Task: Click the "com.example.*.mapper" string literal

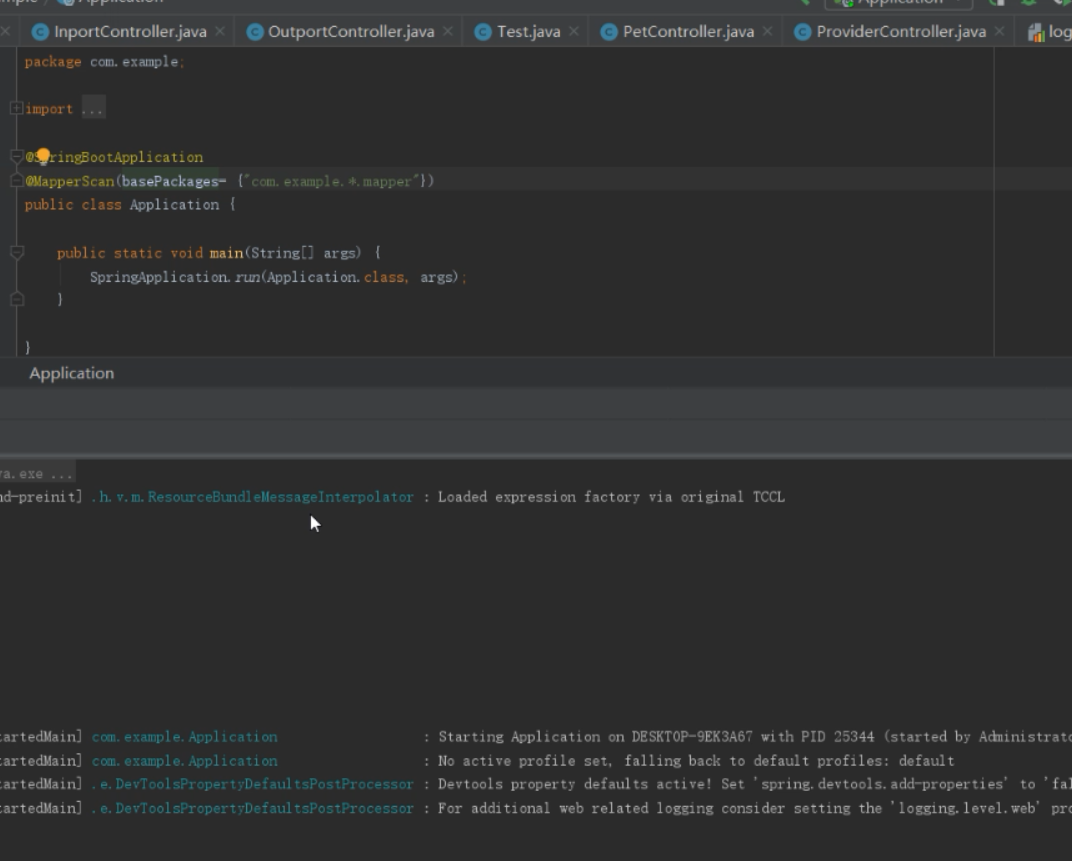Action: 332,181
